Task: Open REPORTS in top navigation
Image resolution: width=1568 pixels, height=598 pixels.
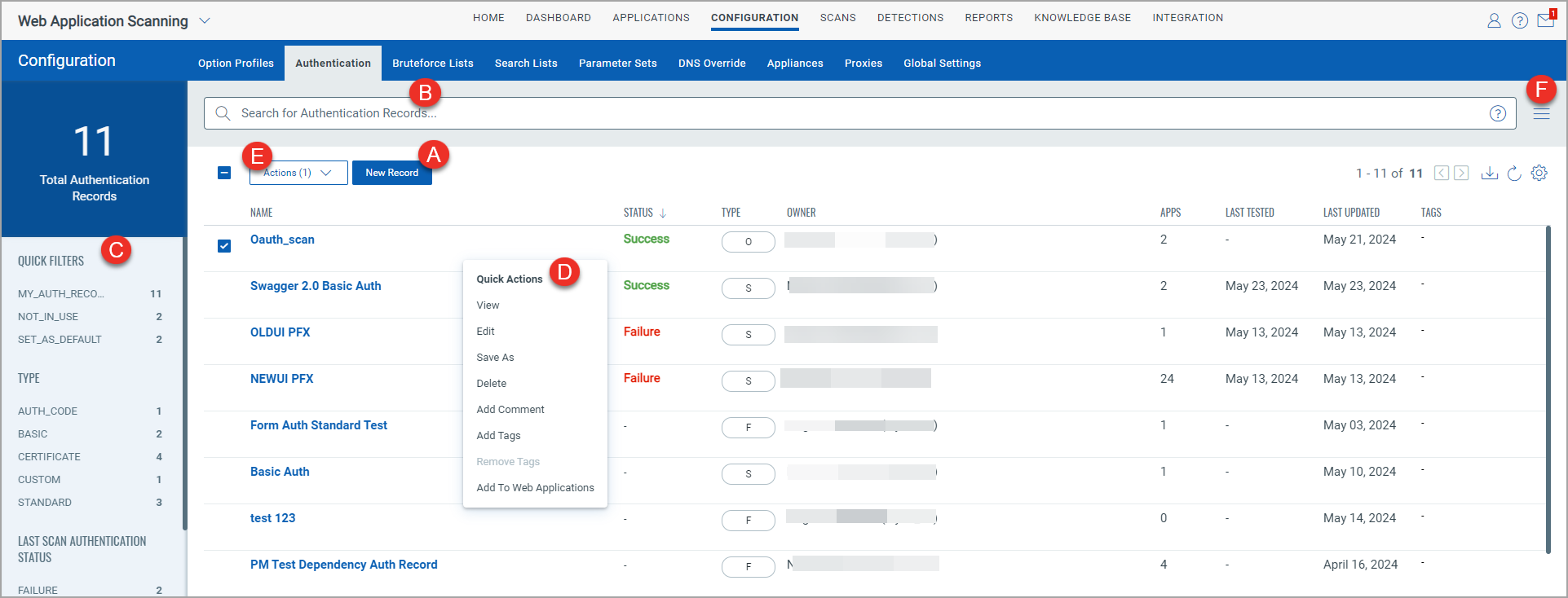Action: (988, 18)
